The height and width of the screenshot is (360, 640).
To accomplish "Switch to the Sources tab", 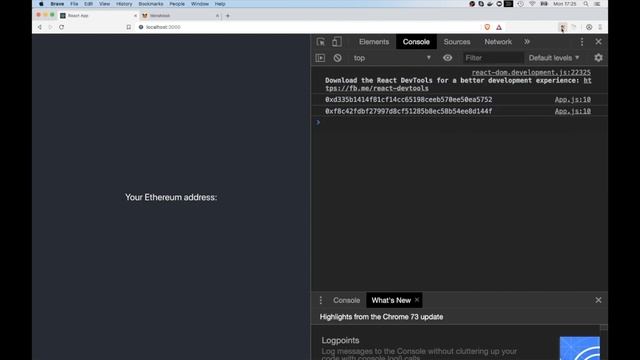I will pyautogui.click(x=457, y=42).
